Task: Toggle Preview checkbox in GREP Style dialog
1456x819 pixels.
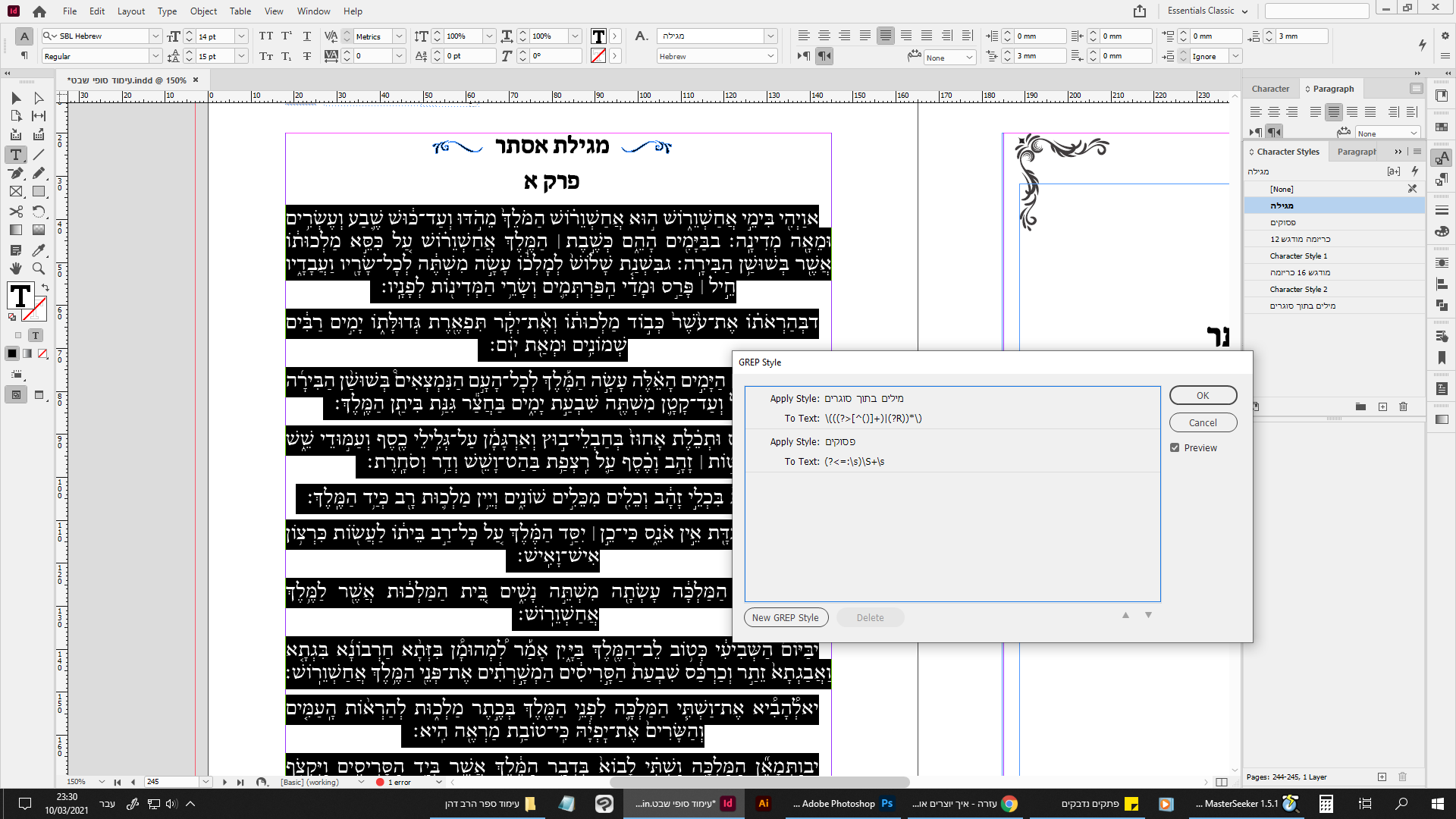Action: [1175, 447]
